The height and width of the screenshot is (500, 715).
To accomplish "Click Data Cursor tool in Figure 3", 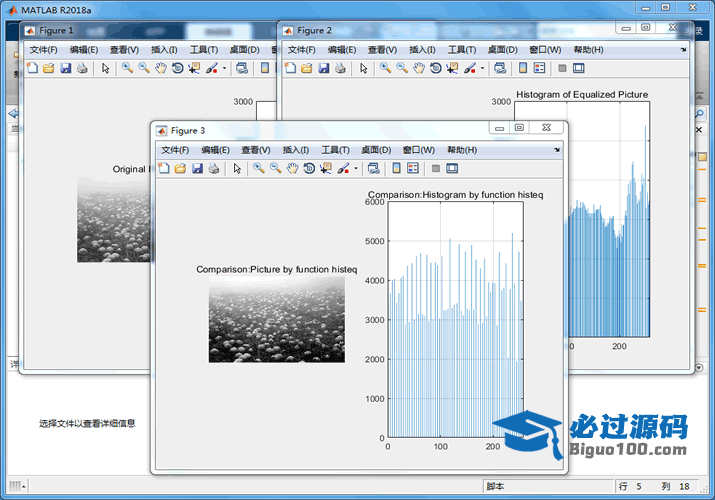I will click(326, 168).
